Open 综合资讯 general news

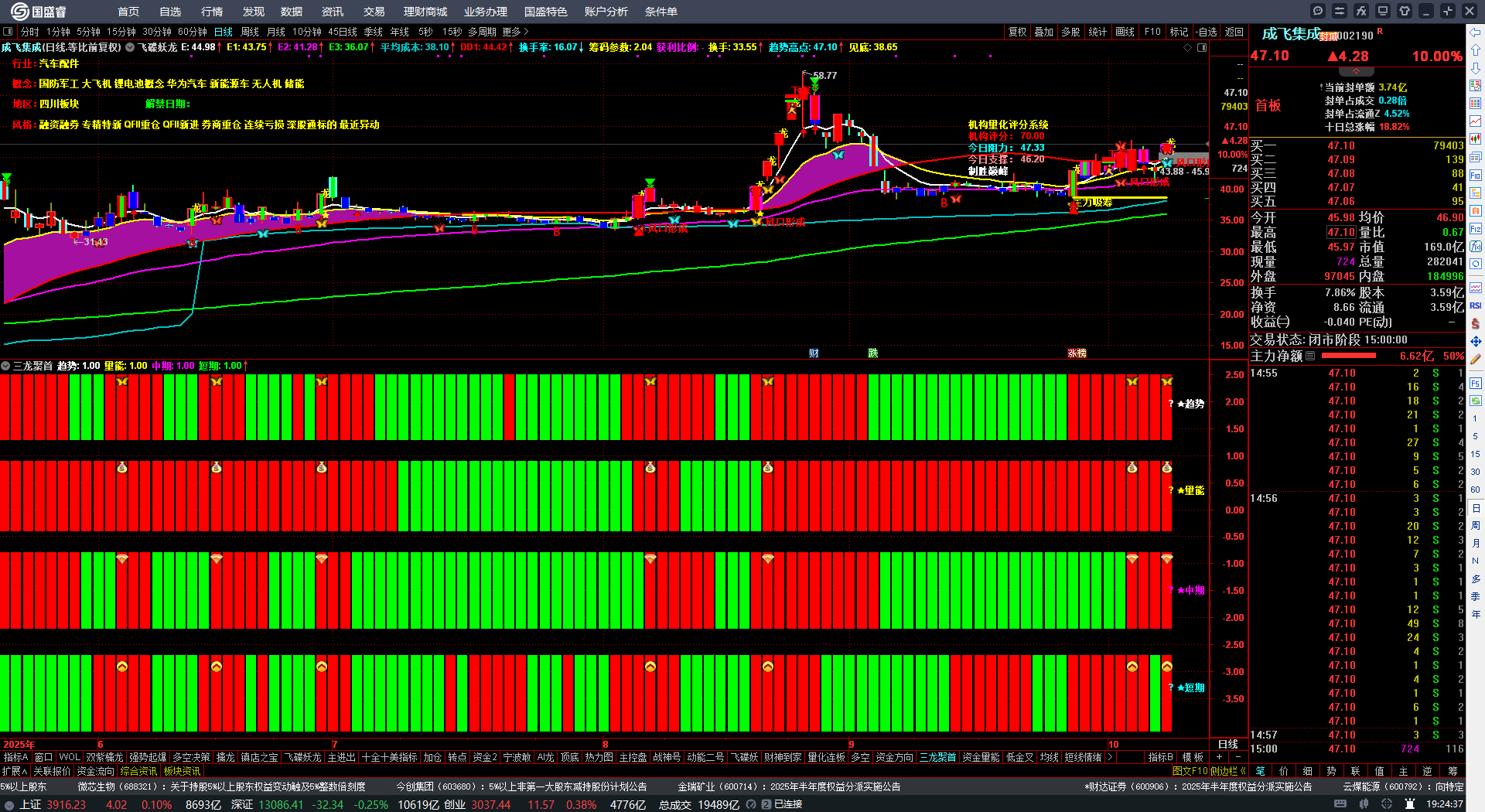(139, 771)
